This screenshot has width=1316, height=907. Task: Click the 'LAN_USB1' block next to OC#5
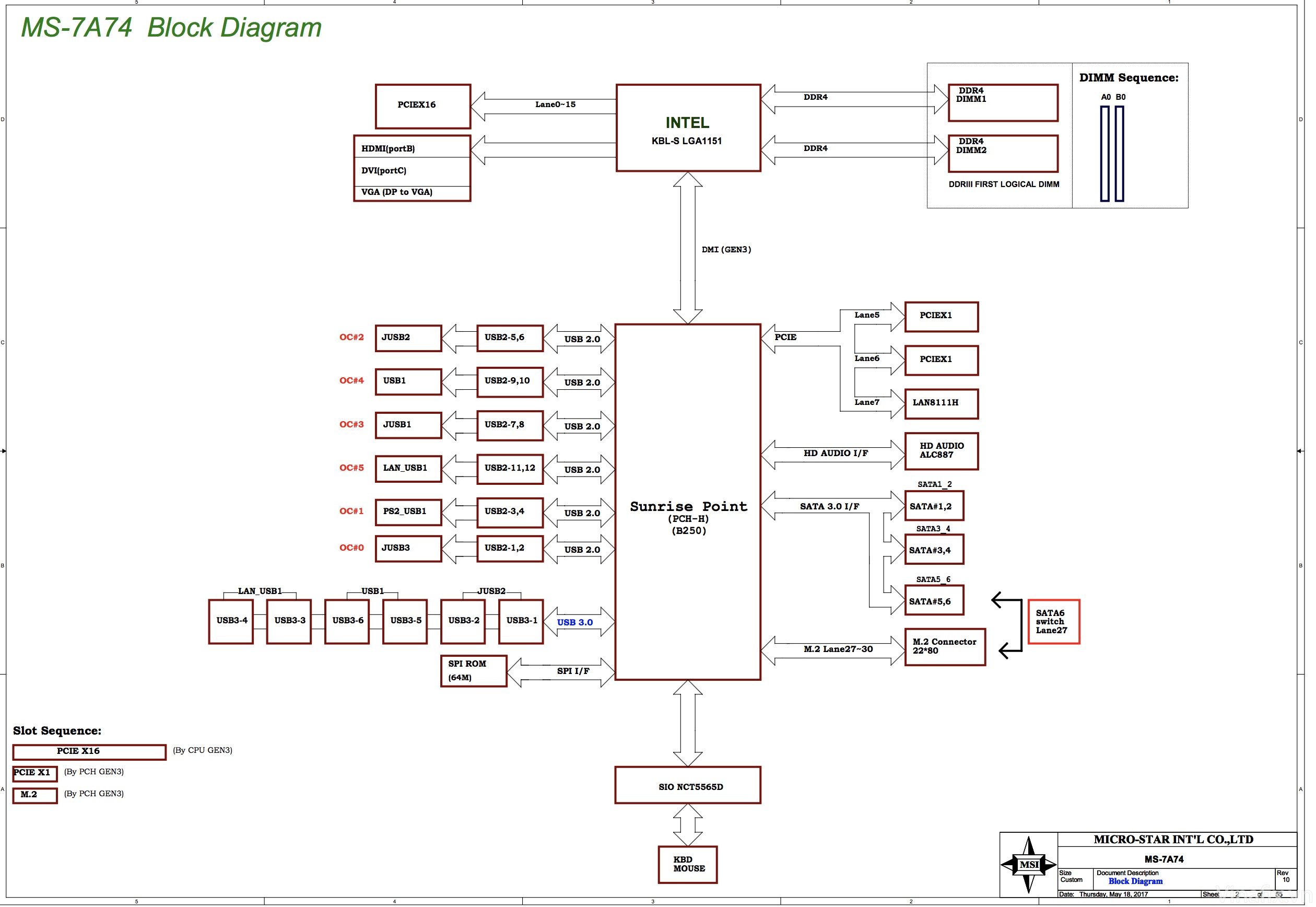(x=408, y=469)
